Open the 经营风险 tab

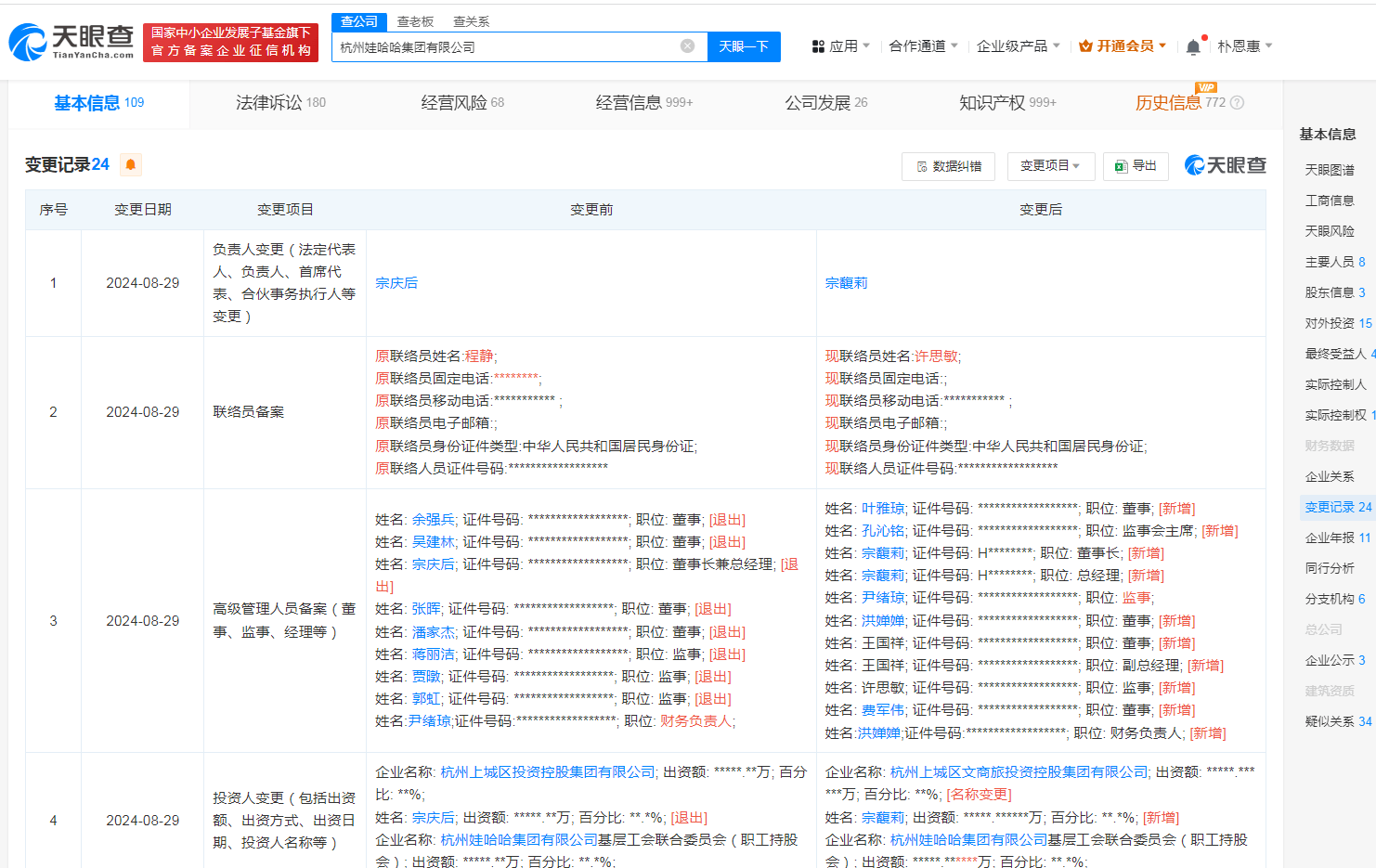(462, 103)
